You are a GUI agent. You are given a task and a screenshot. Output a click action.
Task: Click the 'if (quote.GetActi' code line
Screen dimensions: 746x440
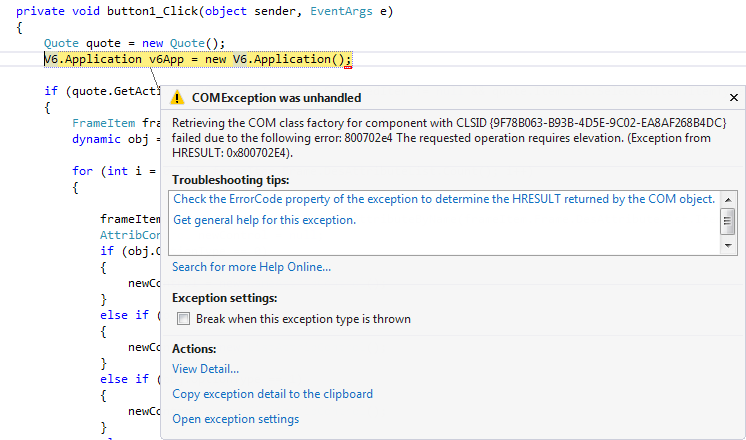tap(102, 91)
